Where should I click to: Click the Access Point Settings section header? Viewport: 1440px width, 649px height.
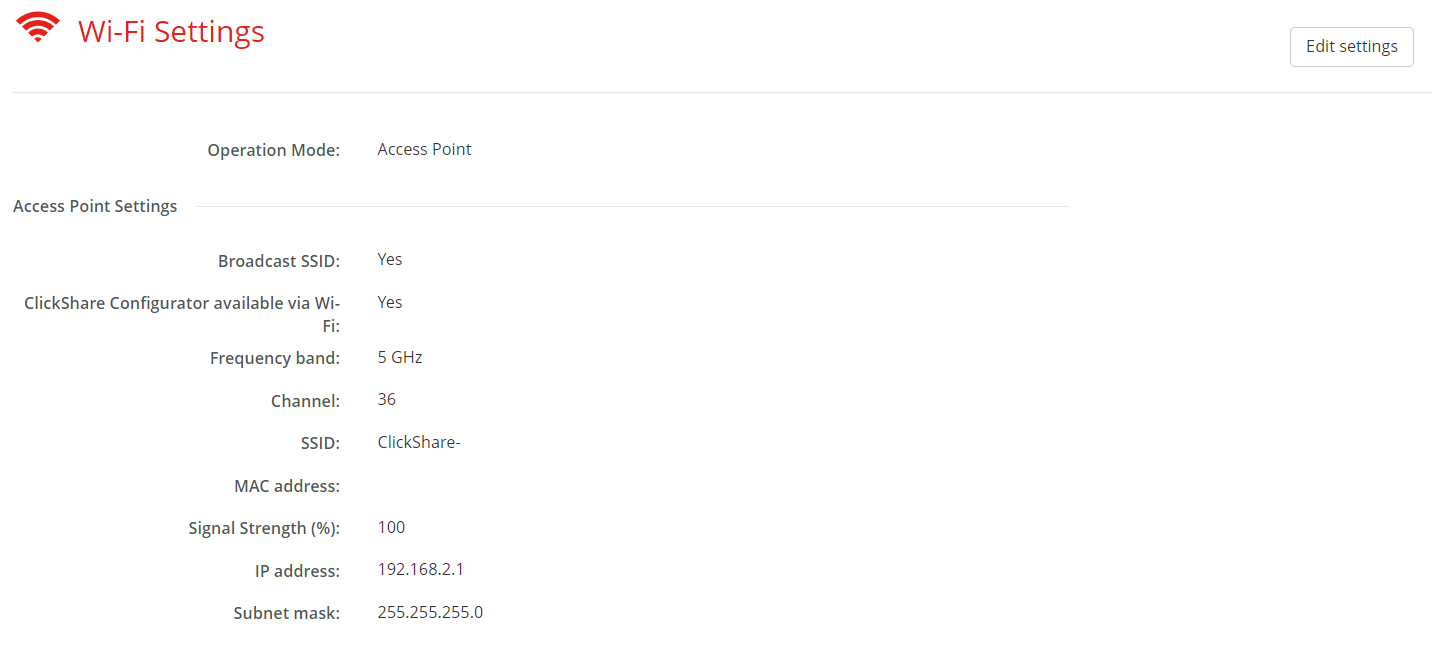95,206
